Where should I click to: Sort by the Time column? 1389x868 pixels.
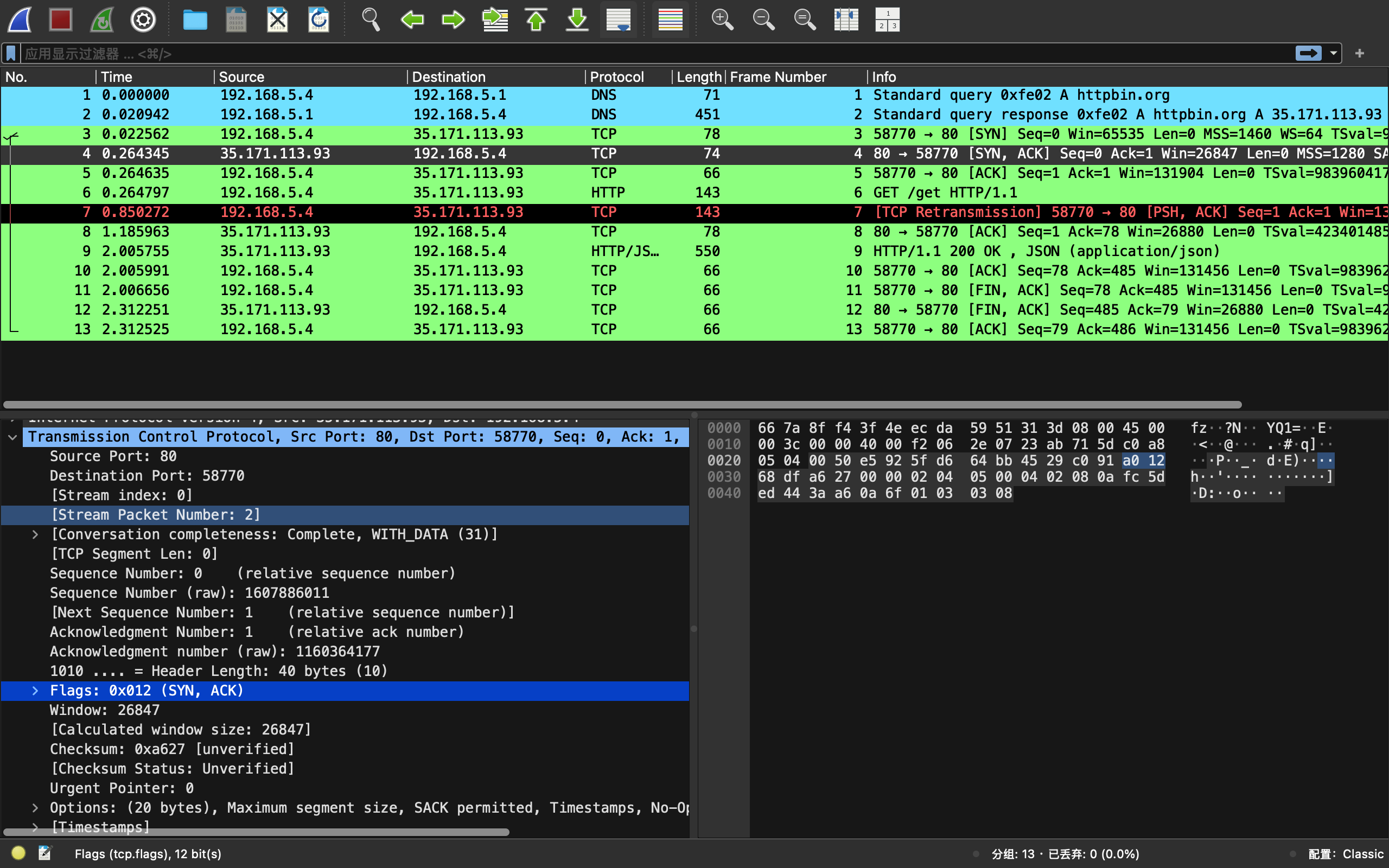[155, 77]
